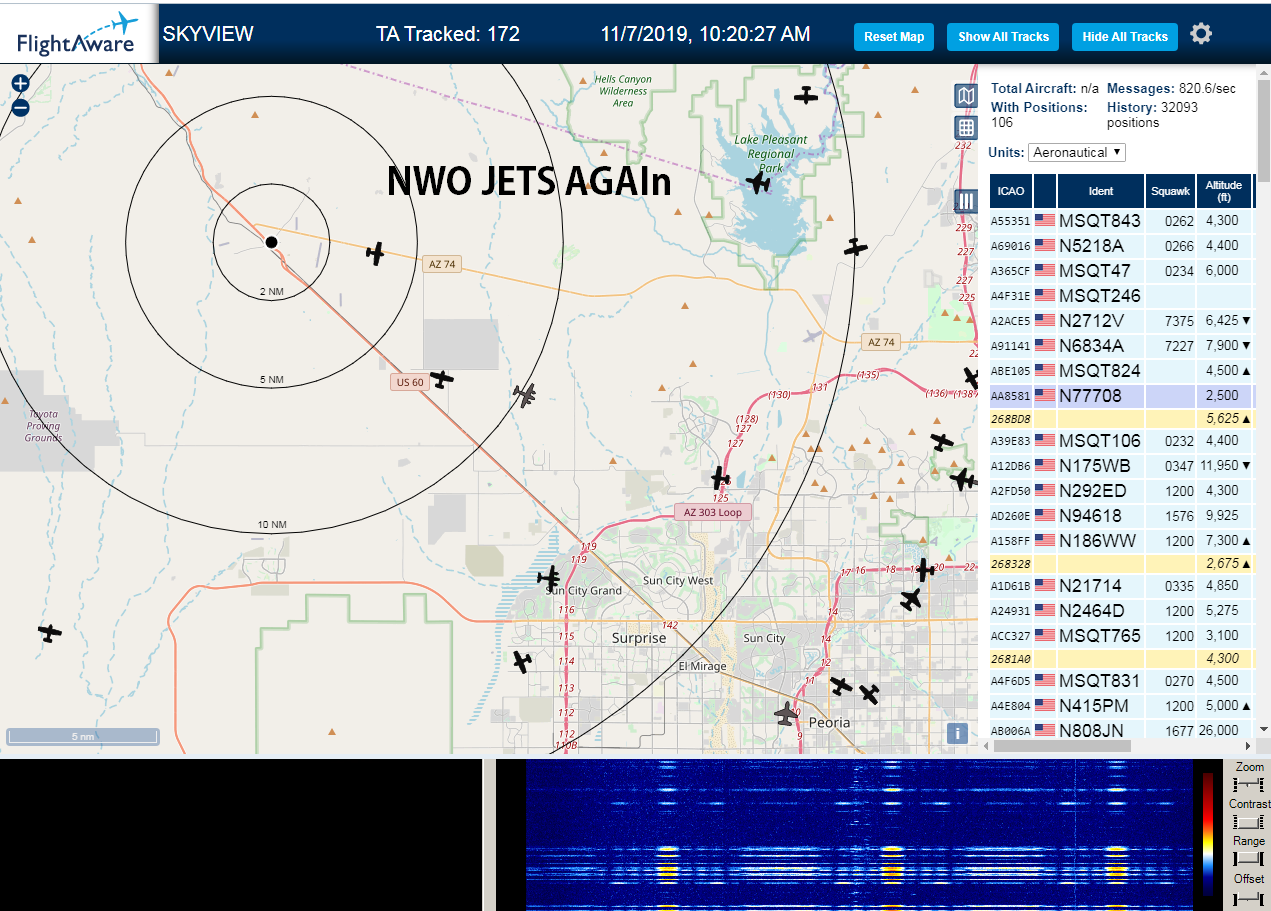Adjust the waterfall Offset slider
The height and width of the screenshot is (911, 1271).
(1249, 897)
